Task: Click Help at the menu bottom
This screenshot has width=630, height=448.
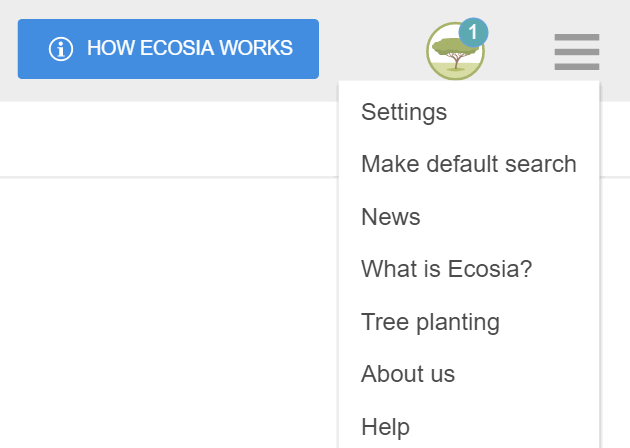Action: [385, 427]
